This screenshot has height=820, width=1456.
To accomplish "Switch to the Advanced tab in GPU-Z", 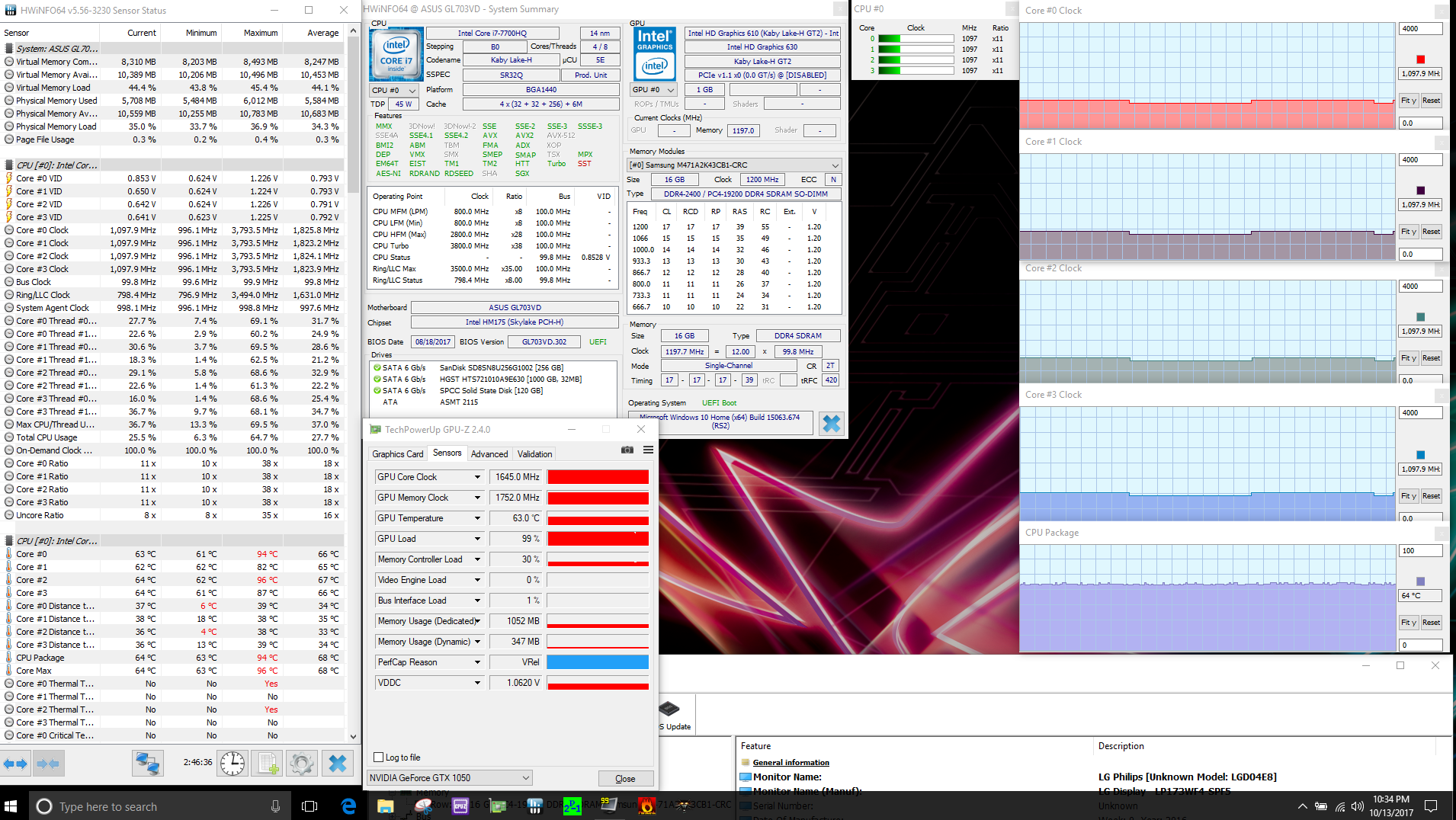I will pos(489,454).
